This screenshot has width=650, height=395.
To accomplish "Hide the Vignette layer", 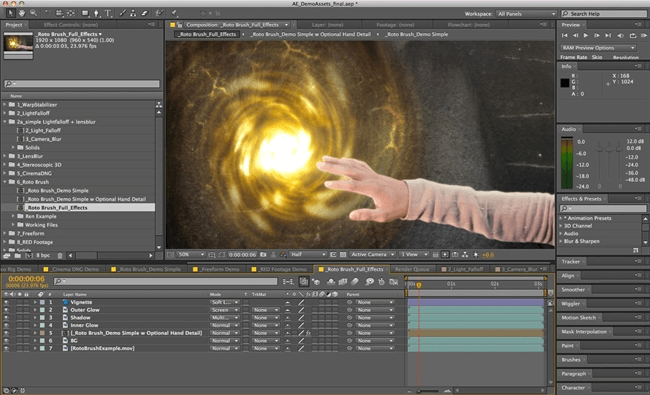I will (6, 302).
